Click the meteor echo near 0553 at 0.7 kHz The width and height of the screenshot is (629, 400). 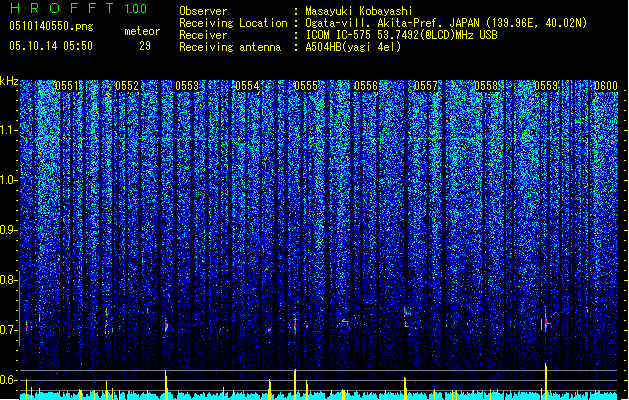(x=166, y=325)
